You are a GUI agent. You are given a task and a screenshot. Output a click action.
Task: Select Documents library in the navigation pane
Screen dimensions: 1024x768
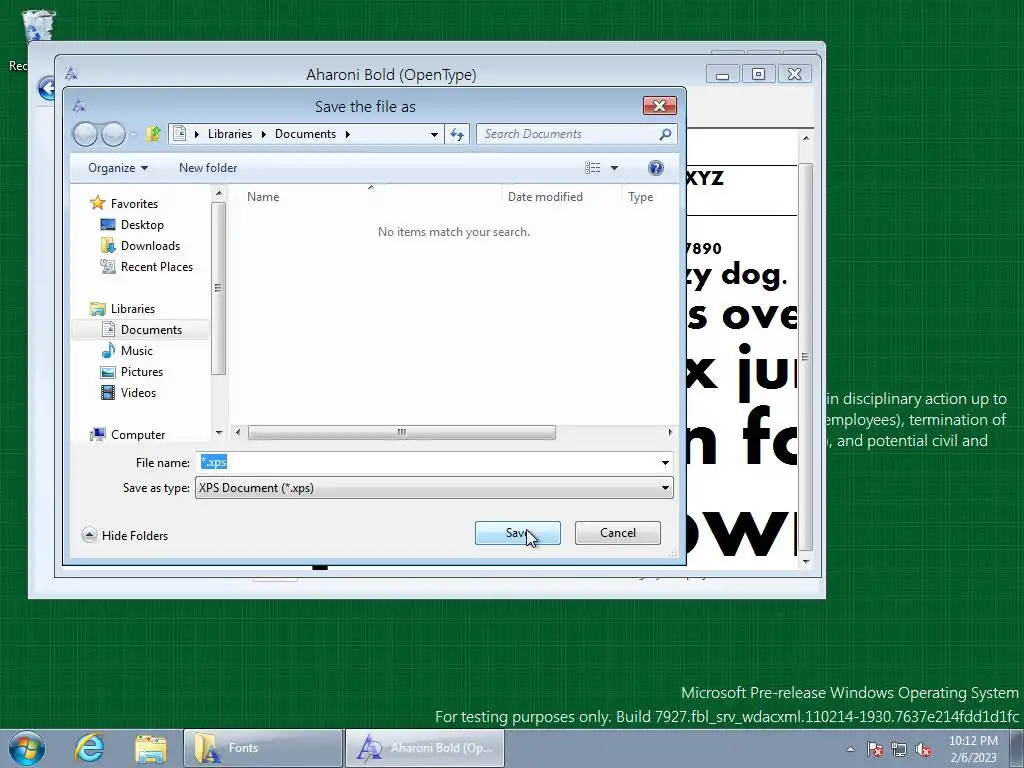coord(151,330)
